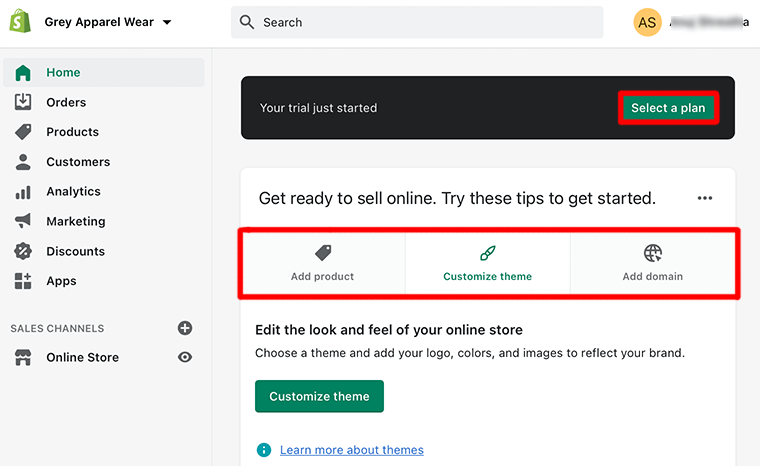Switch to the Customize theme tab
760x466 pixels.
[488, 263]
